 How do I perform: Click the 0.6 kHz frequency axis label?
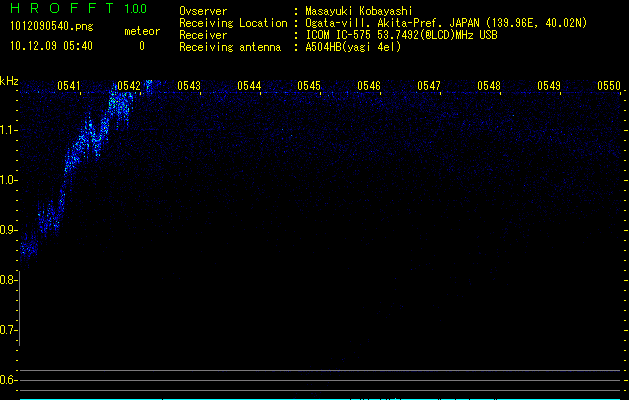pyautogui.click(x=8, y=380)
